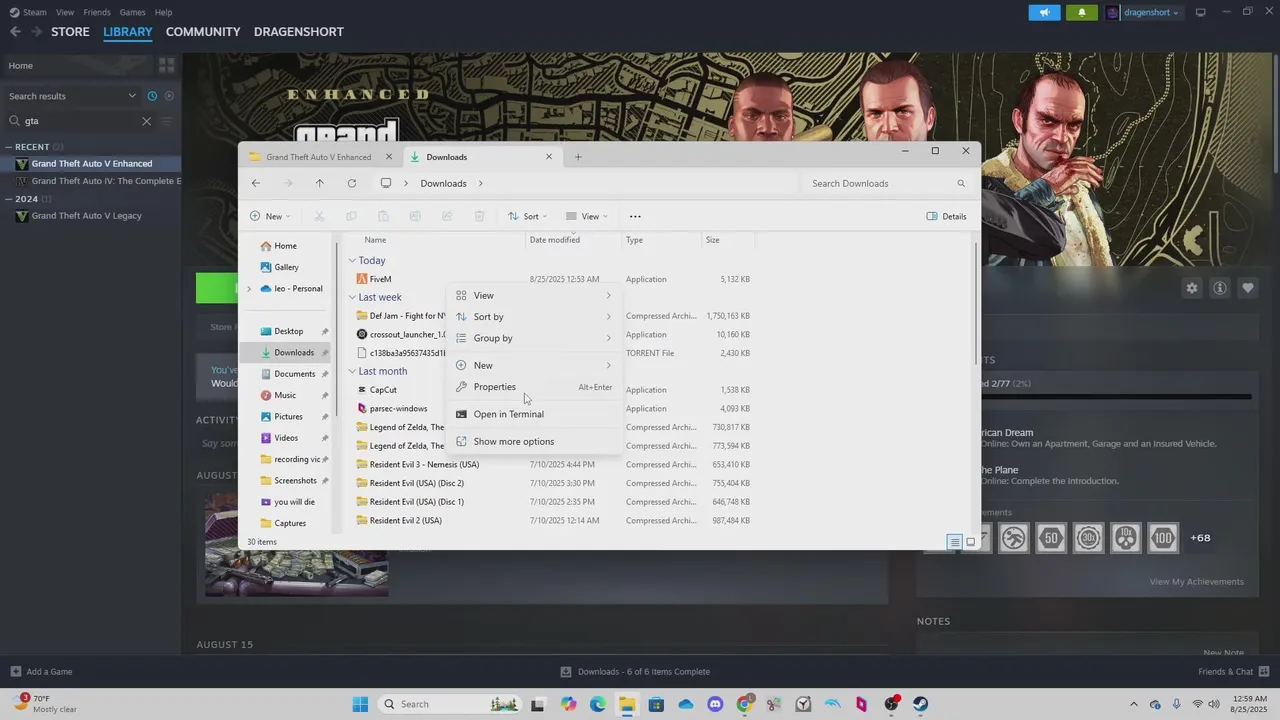Open the New dropdown in Explorer toolbar
This screenshot has width=1280, height=720.
click(x=270, y=216)
